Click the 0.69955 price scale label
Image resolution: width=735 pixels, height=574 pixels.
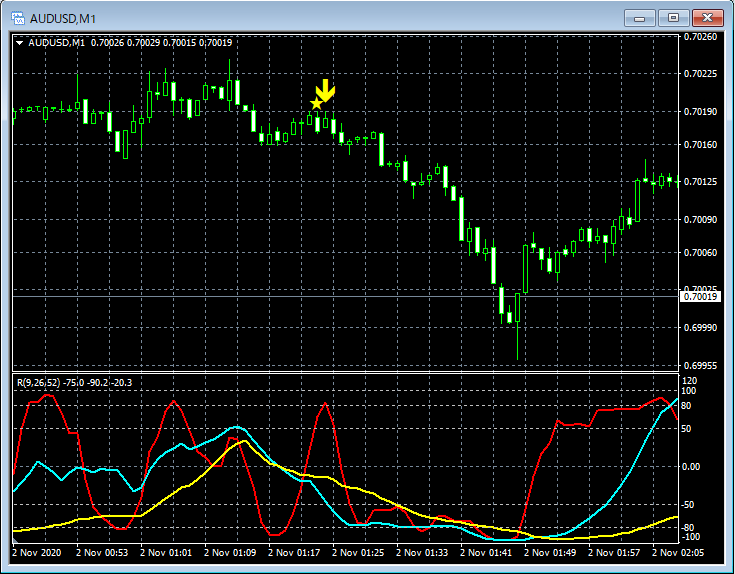[x=699, y=366]
